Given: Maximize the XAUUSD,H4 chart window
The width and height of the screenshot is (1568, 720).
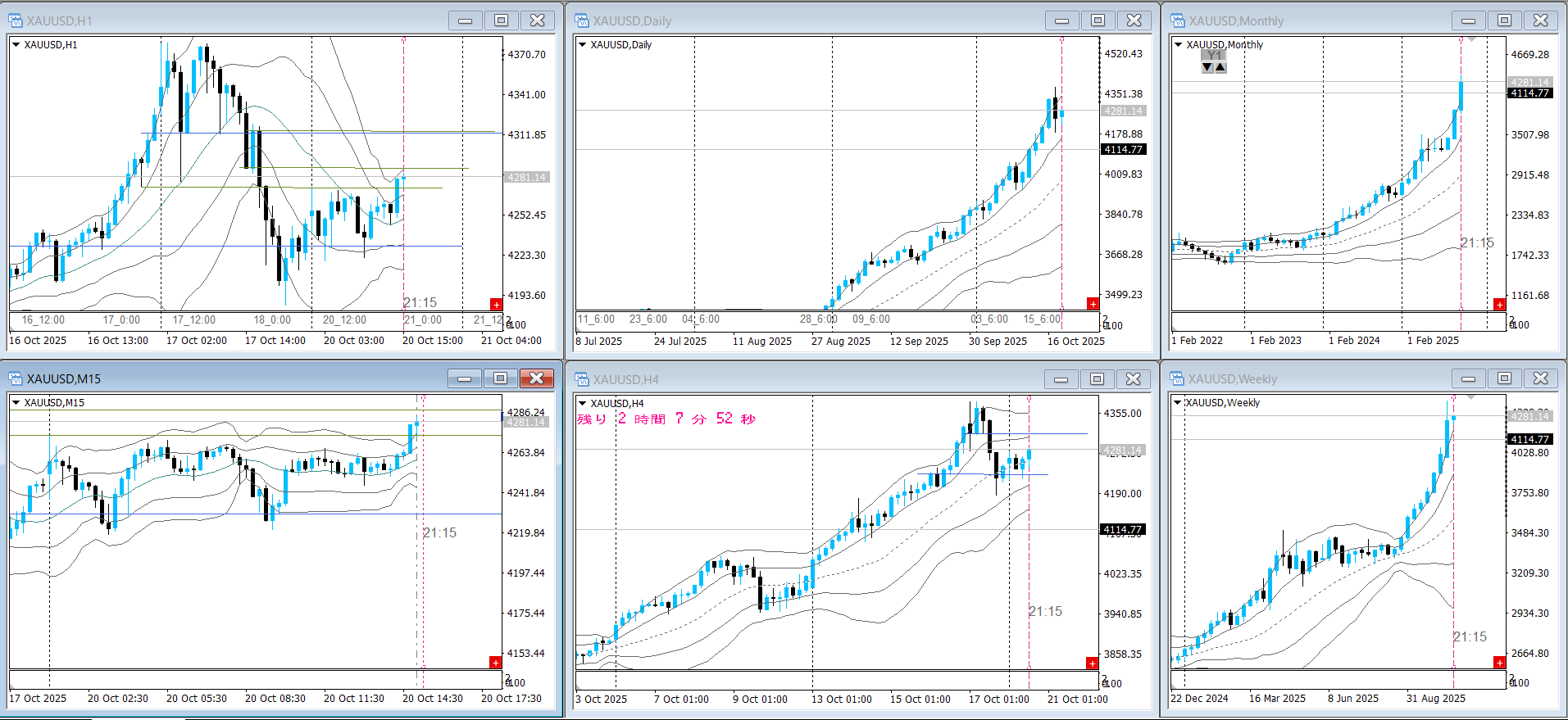Looking at the screenshot, I should coord(1097,378).
